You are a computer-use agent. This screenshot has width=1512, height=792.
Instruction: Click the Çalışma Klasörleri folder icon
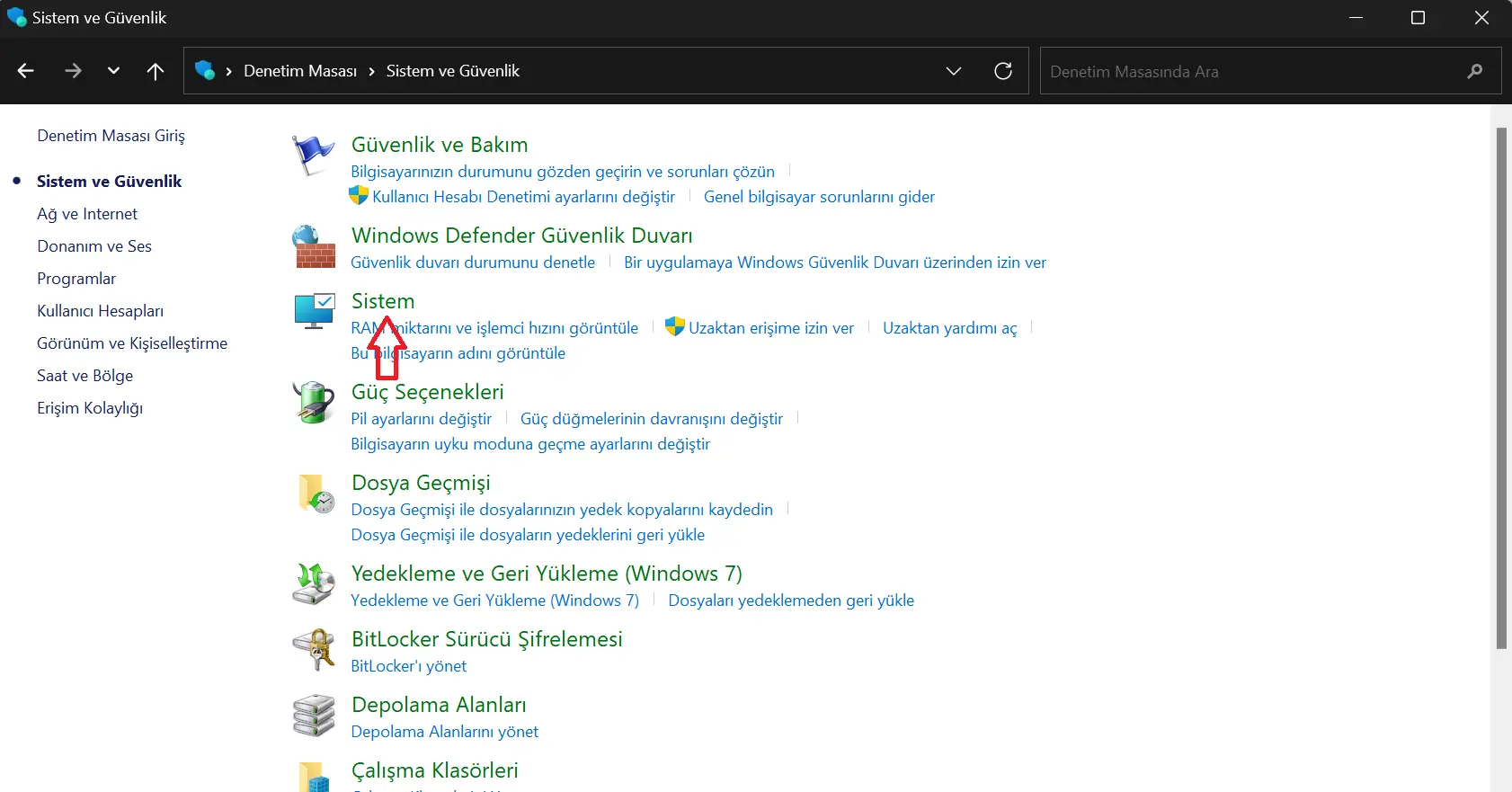pyautogui.click(x=314, y=776)
